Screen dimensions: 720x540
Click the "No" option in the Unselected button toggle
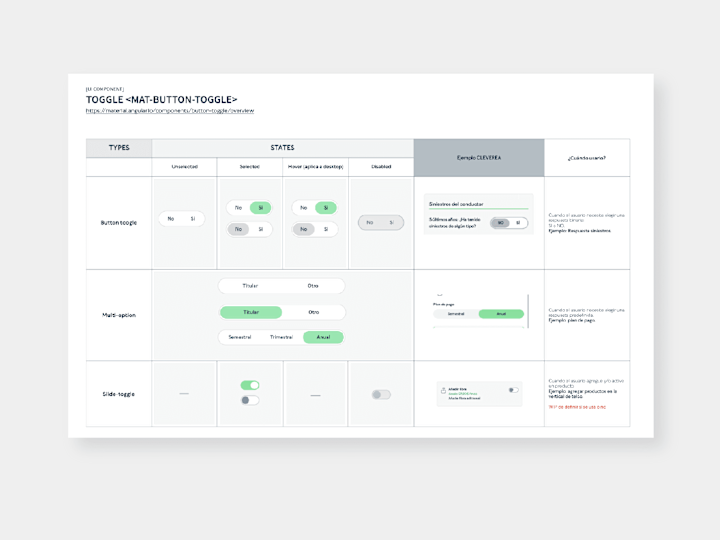pyautogui.click(x=171, y=219)
